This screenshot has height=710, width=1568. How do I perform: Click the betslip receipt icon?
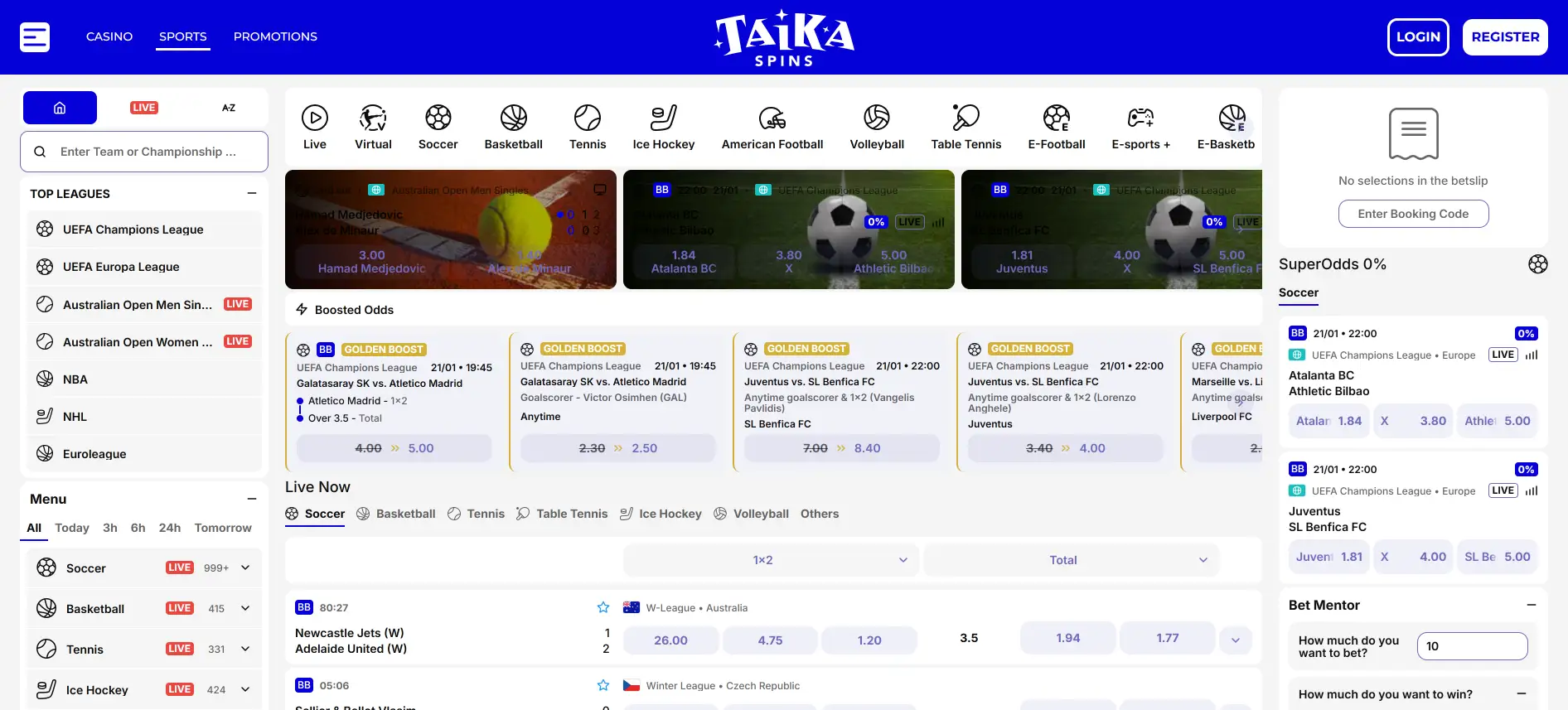(x=1414, y=133)
